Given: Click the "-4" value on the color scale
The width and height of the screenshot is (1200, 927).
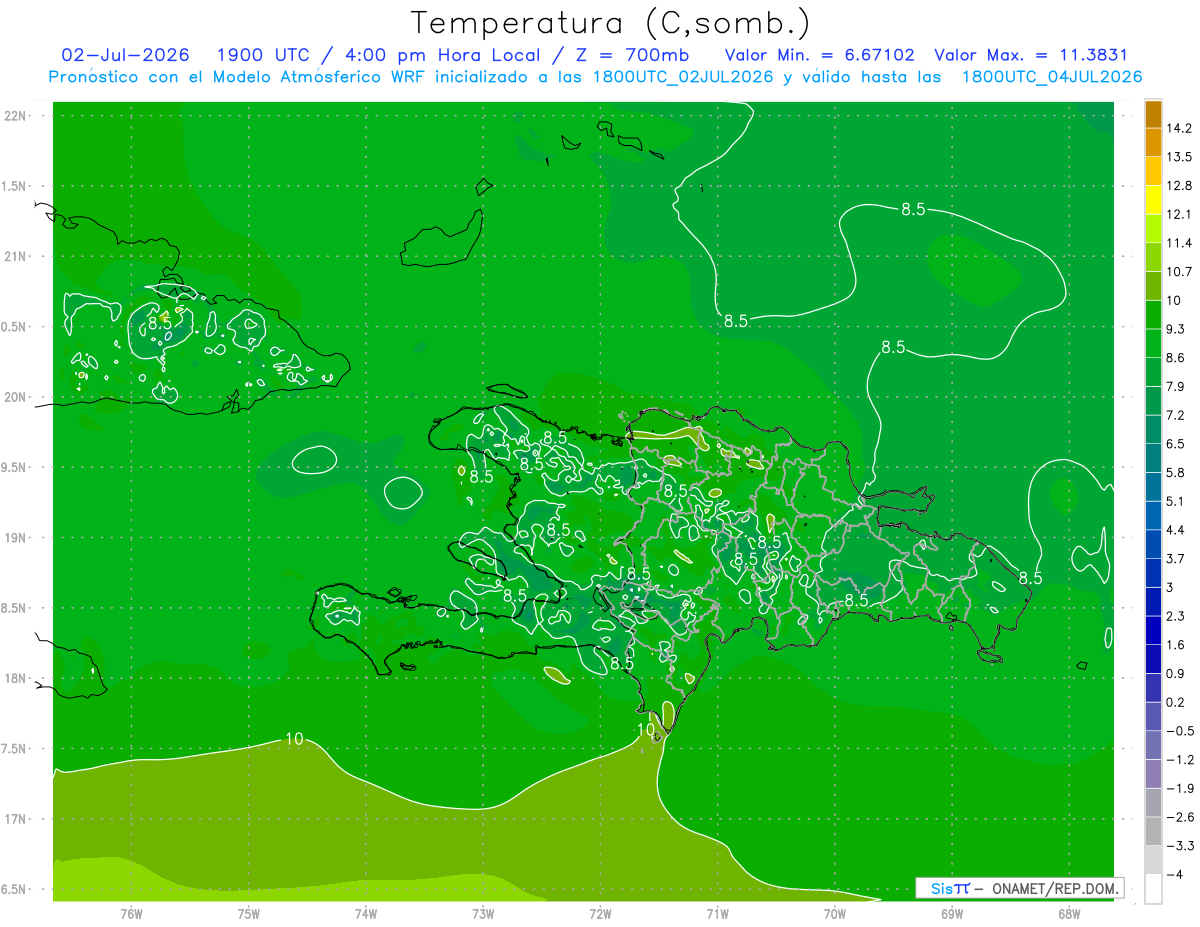Looking at the screenshot, I should 1175,875.
